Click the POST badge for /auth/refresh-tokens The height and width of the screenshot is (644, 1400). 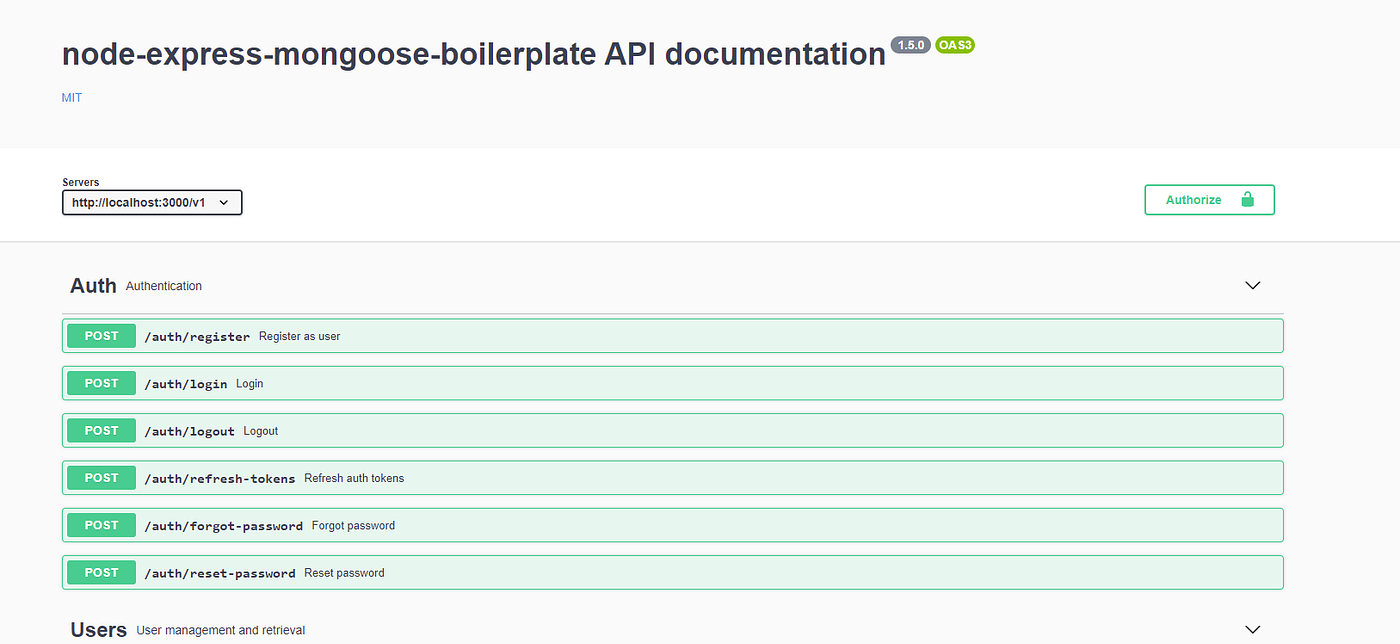(100, 477)
